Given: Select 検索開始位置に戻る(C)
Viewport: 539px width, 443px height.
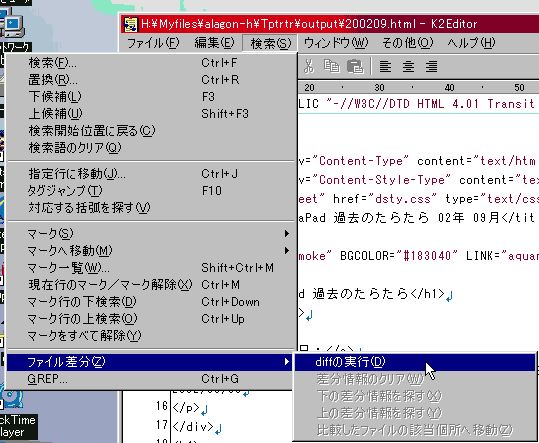Looking at the screenshot, I should click(150, 131).
